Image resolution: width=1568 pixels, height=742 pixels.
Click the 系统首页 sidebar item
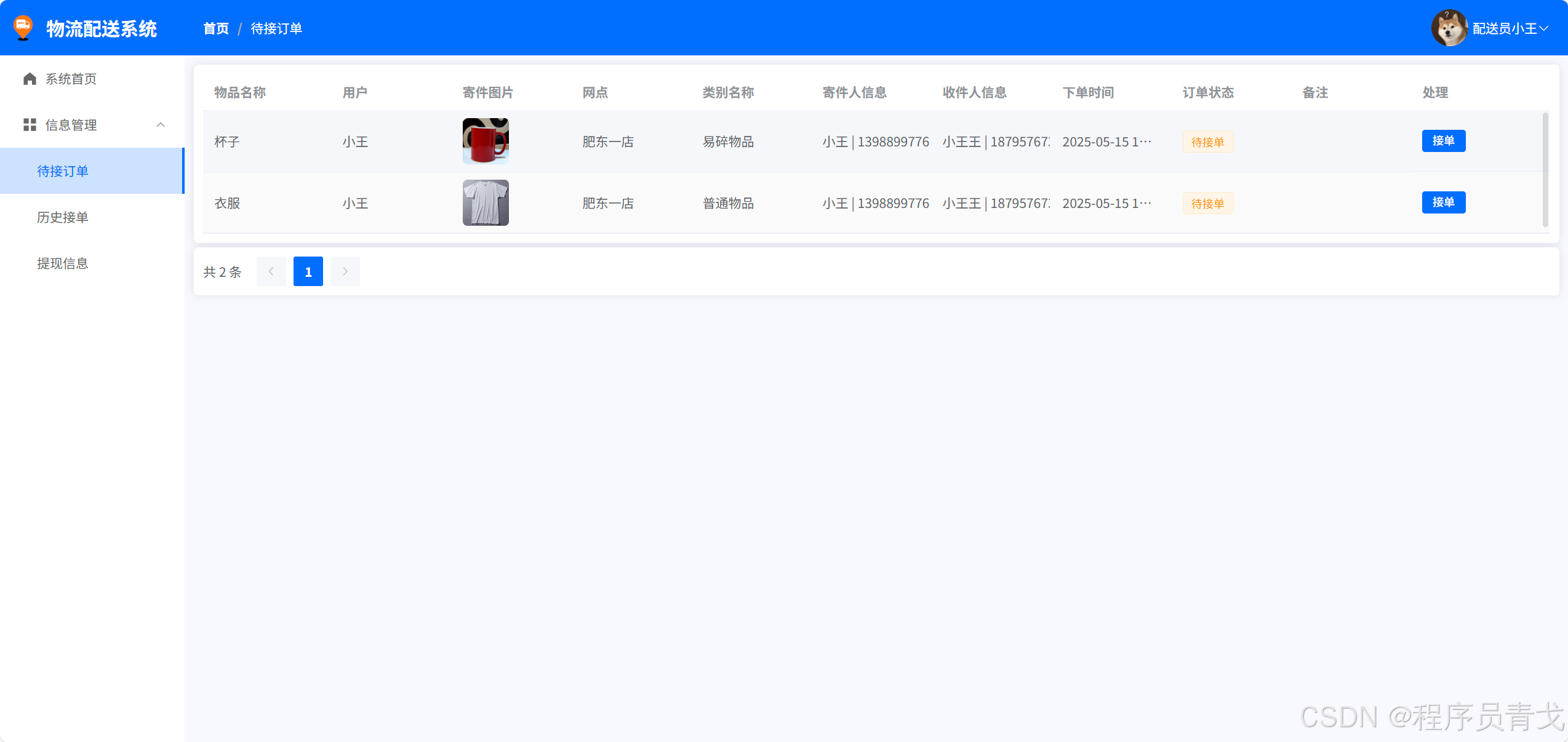71,79
